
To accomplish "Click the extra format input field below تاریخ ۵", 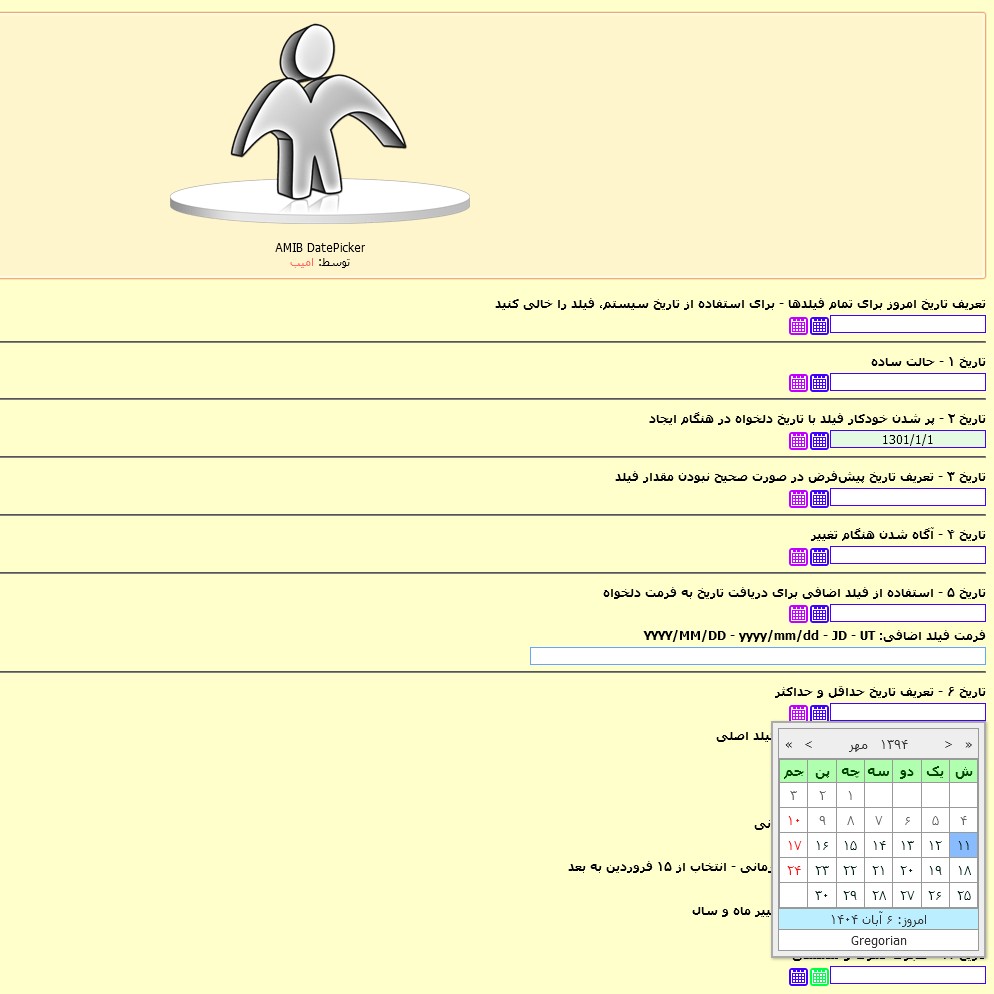I will [757, 656].
